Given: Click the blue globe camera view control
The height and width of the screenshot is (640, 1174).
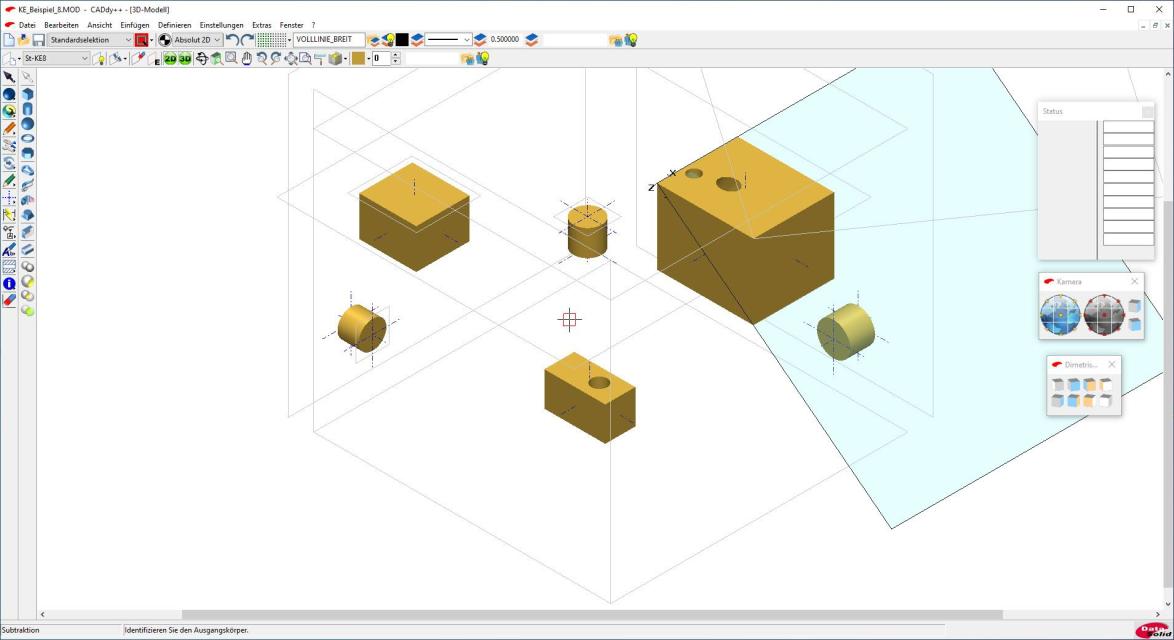Looking at the screenshot, I should click(1060, 314).
